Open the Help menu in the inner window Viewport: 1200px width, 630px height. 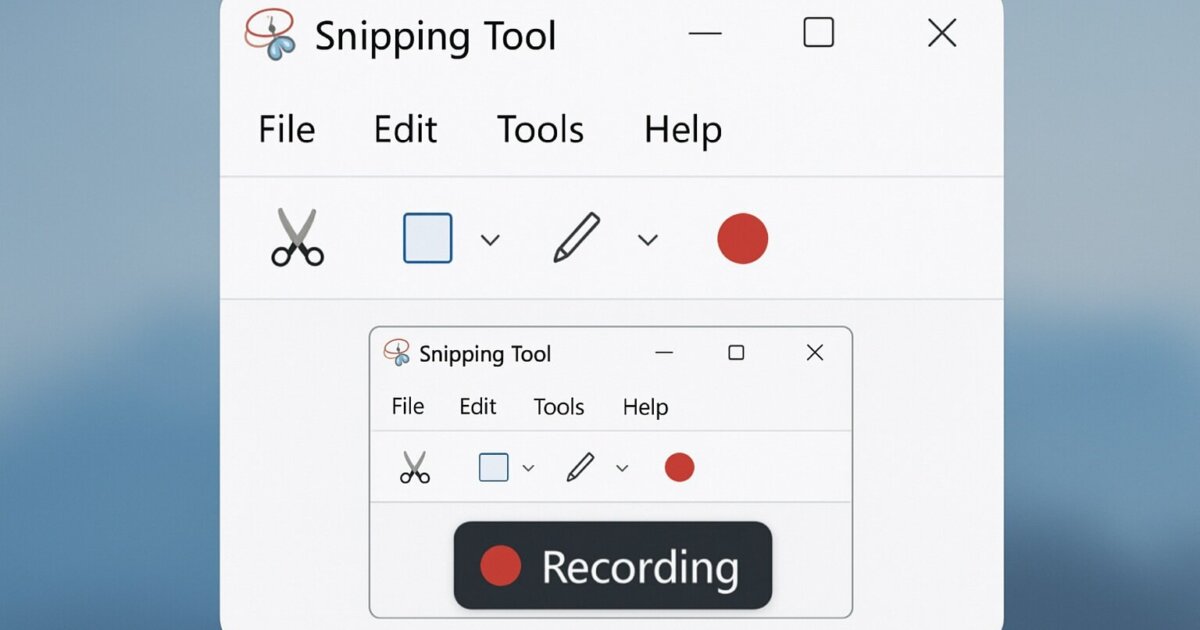[645, 407]
